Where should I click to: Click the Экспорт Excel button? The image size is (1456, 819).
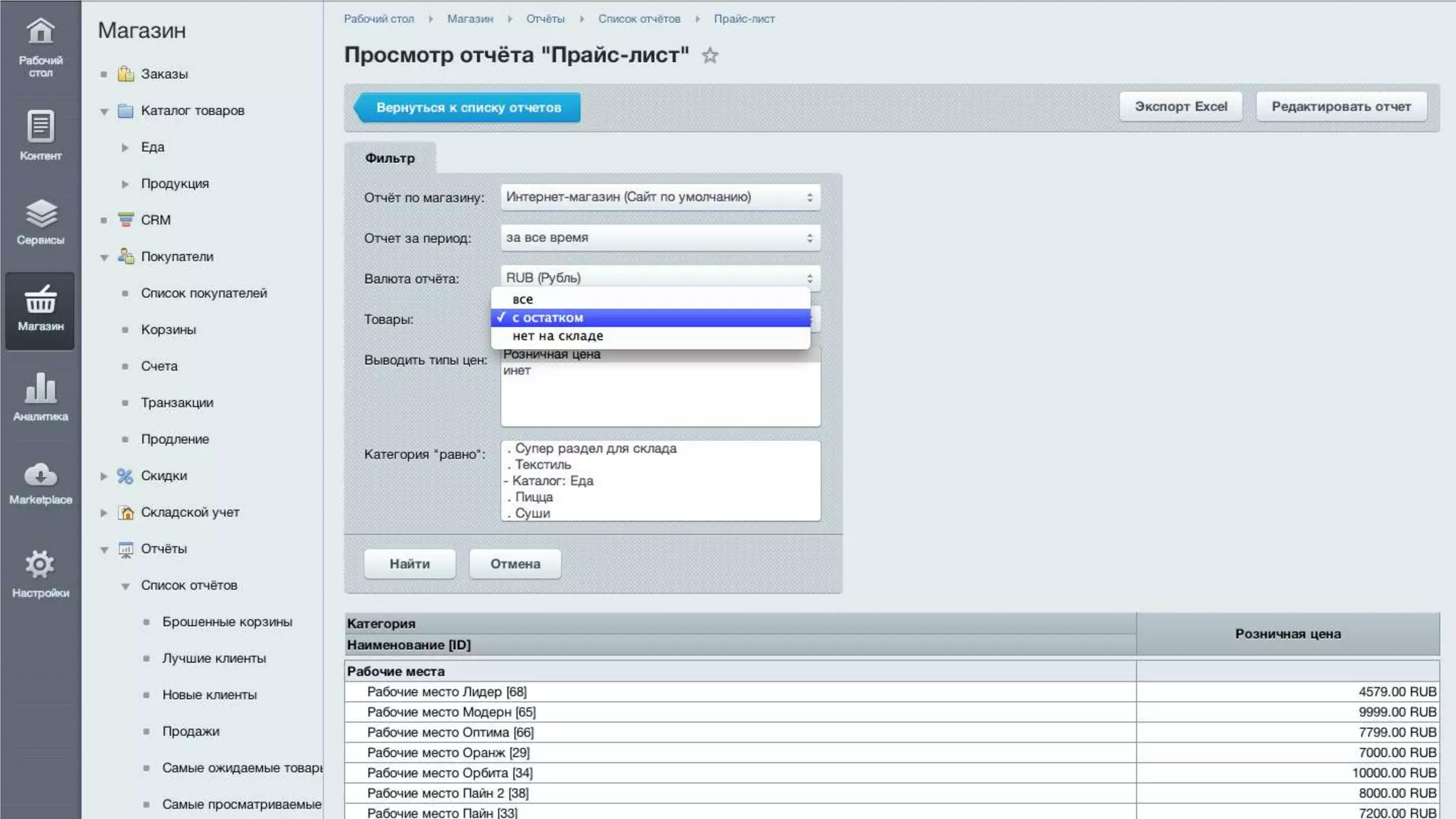(1180, 107)
